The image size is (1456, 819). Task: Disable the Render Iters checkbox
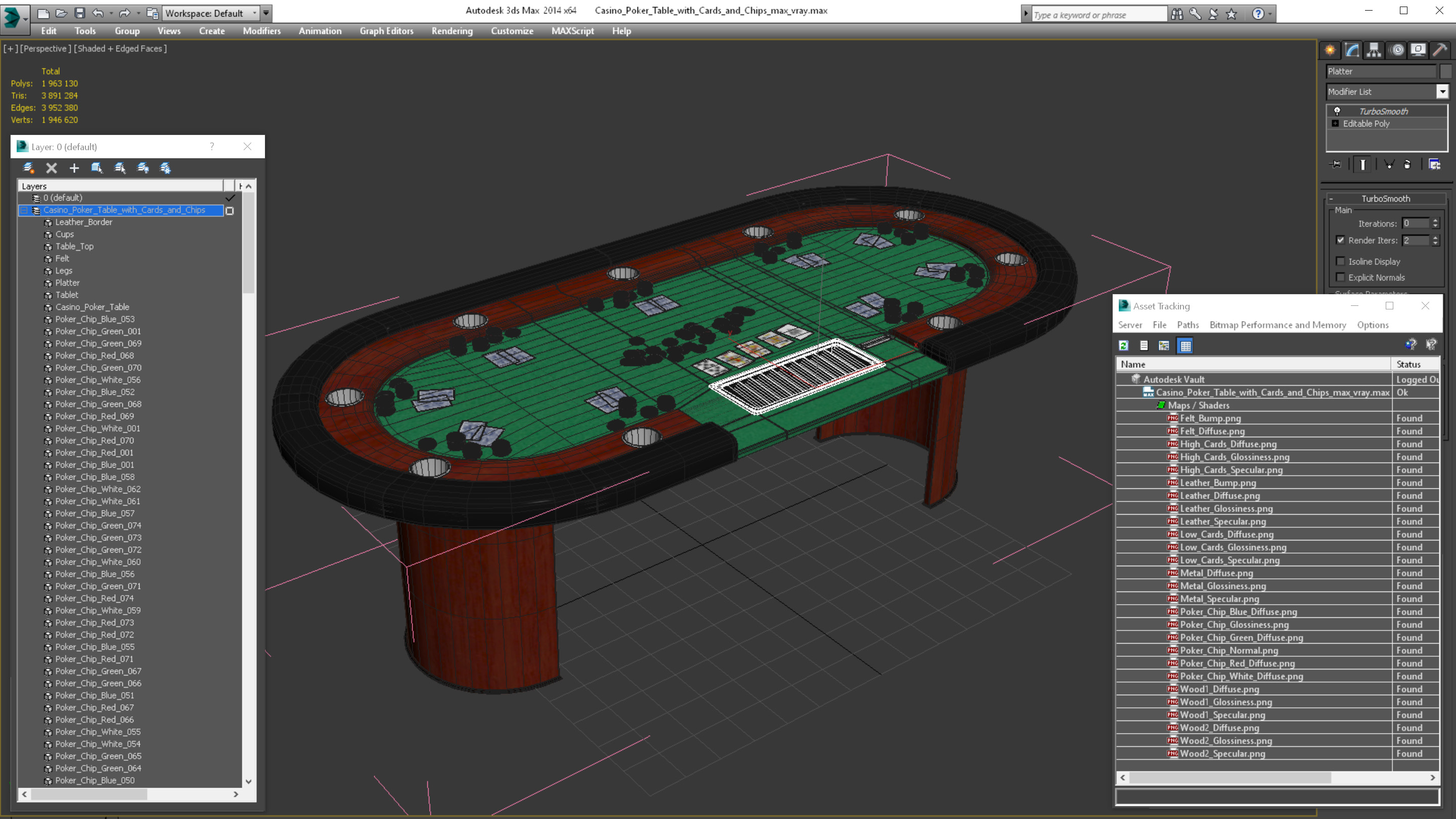coord(1341,240)
